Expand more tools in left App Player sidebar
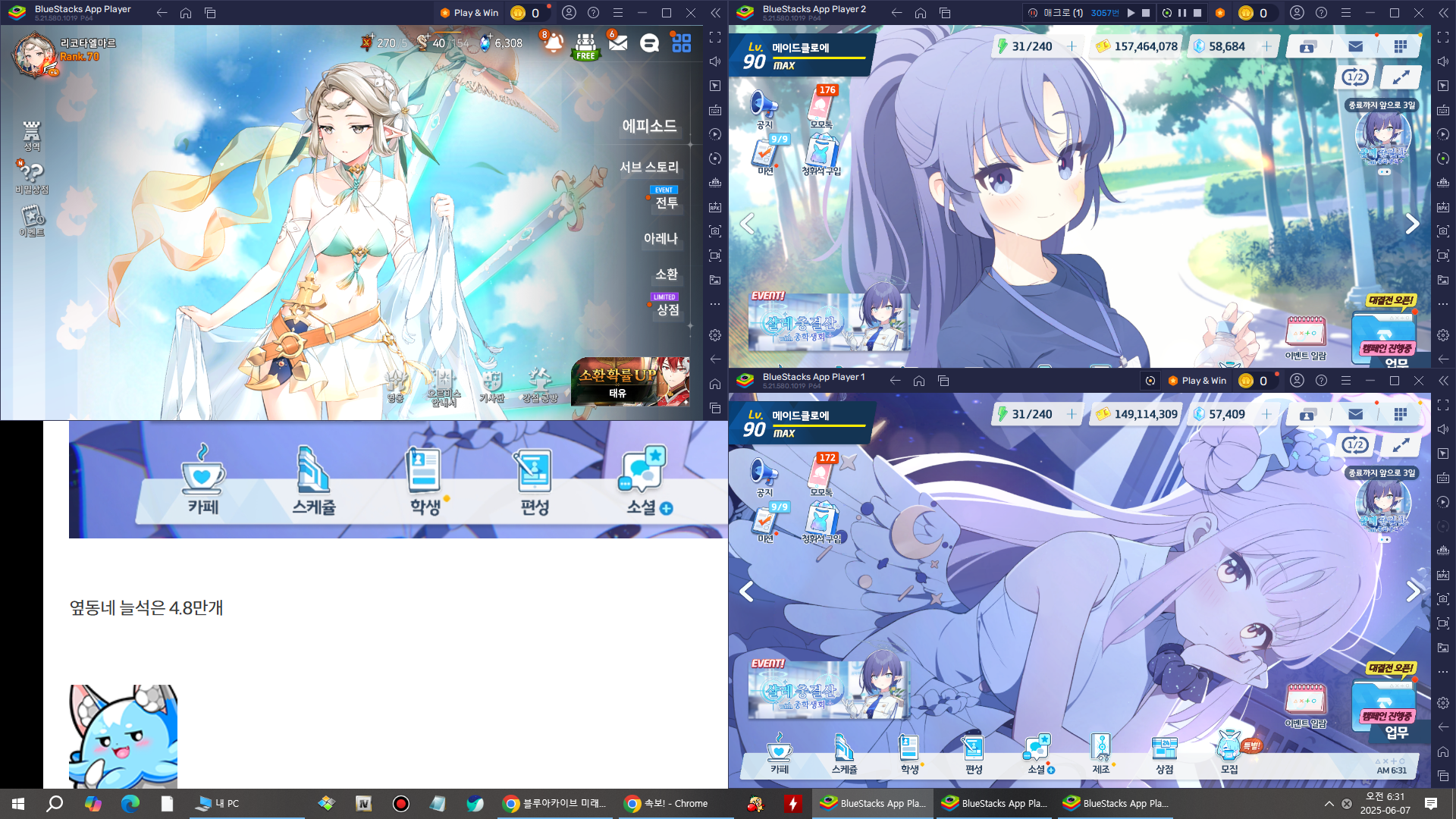1456x819 pixels. (x=715, y=304)
